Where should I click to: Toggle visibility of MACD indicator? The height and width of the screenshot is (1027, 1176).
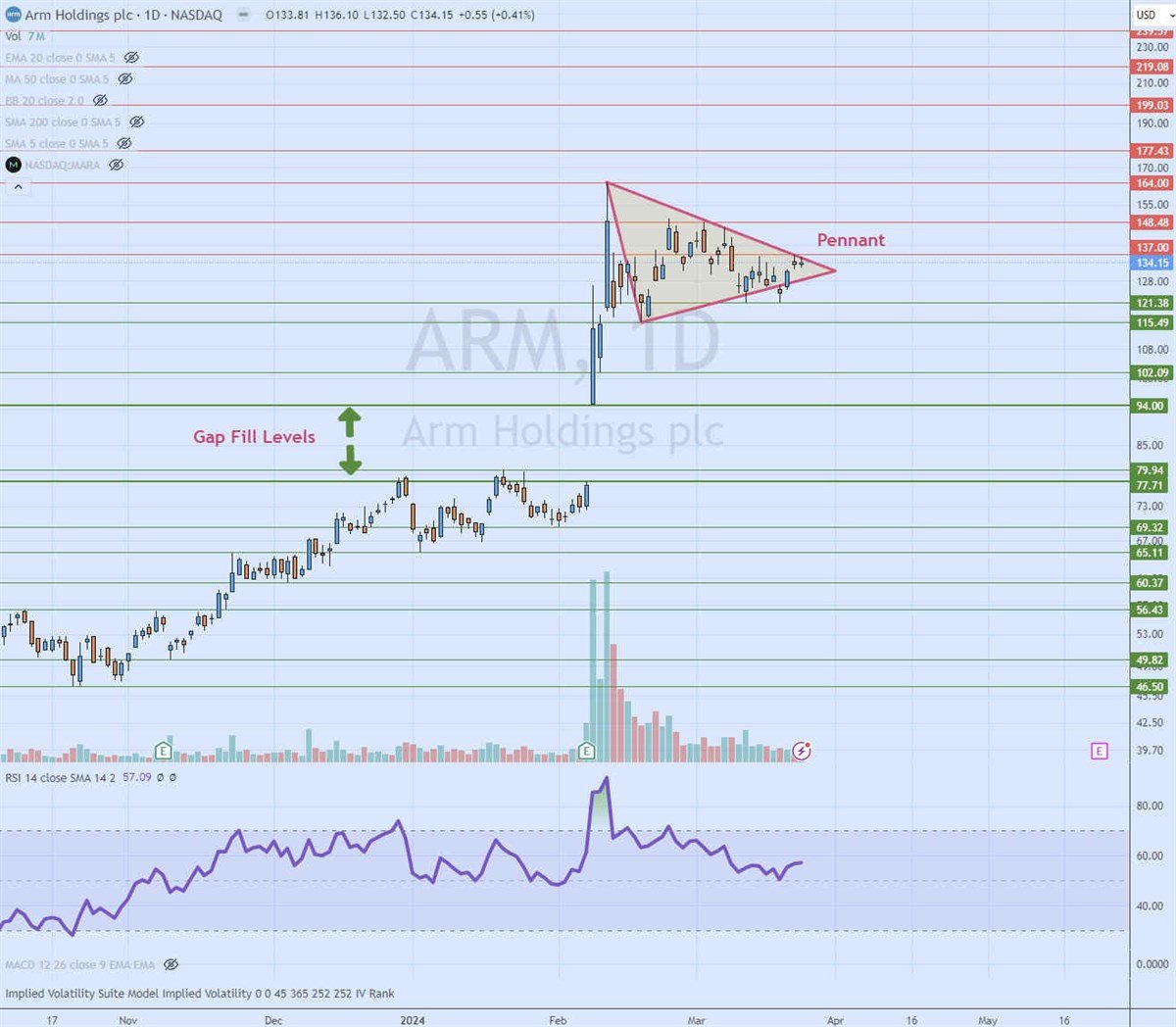pyautogui.click(x=171, y=964)
